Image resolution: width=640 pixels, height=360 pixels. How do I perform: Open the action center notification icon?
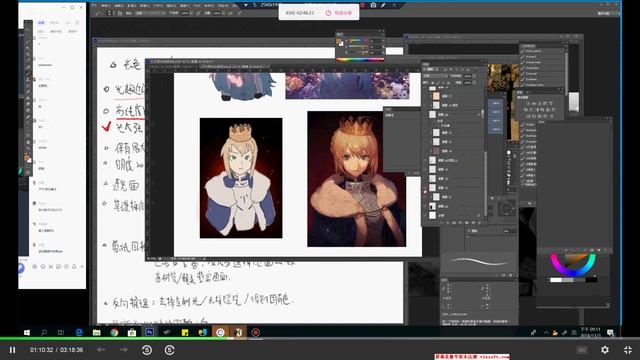[610, 333]
